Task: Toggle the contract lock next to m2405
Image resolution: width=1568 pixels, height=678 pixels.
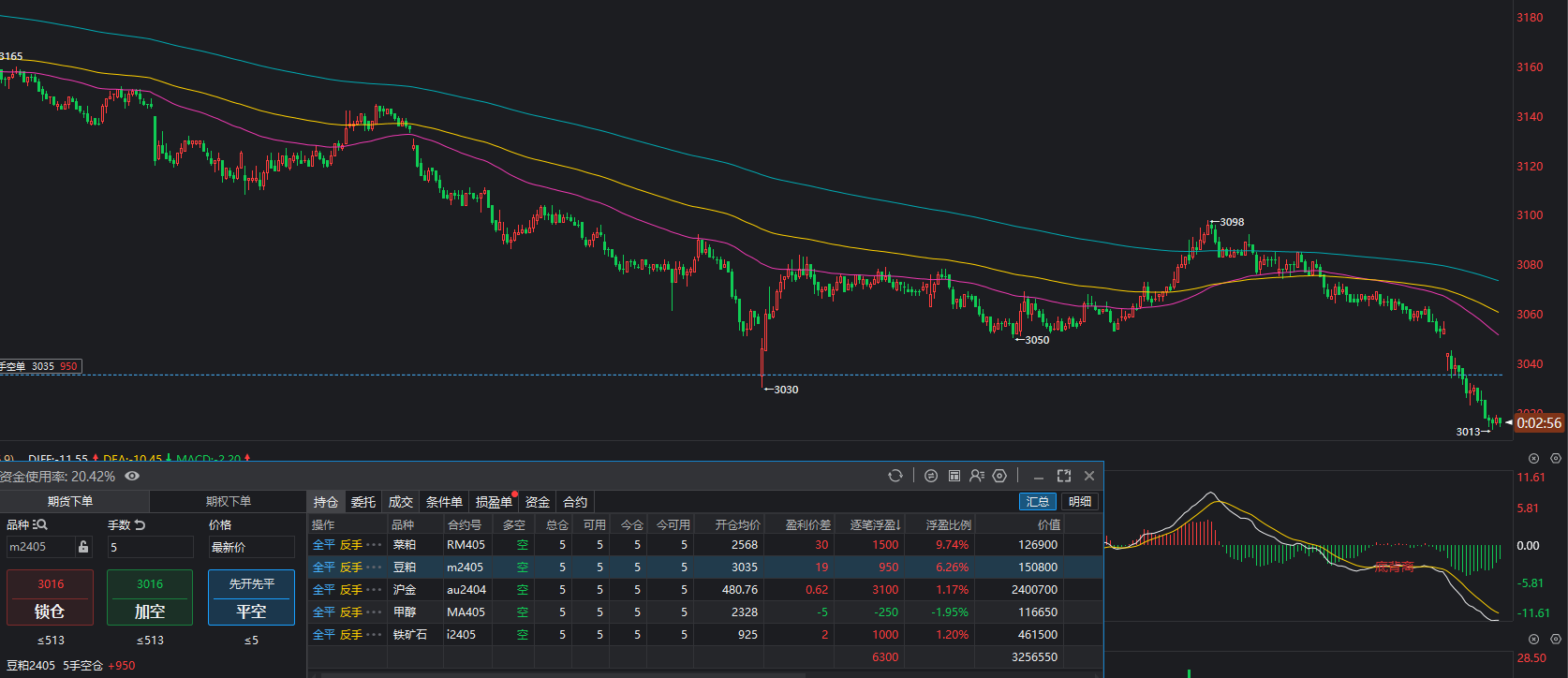Action: [83, 546]
